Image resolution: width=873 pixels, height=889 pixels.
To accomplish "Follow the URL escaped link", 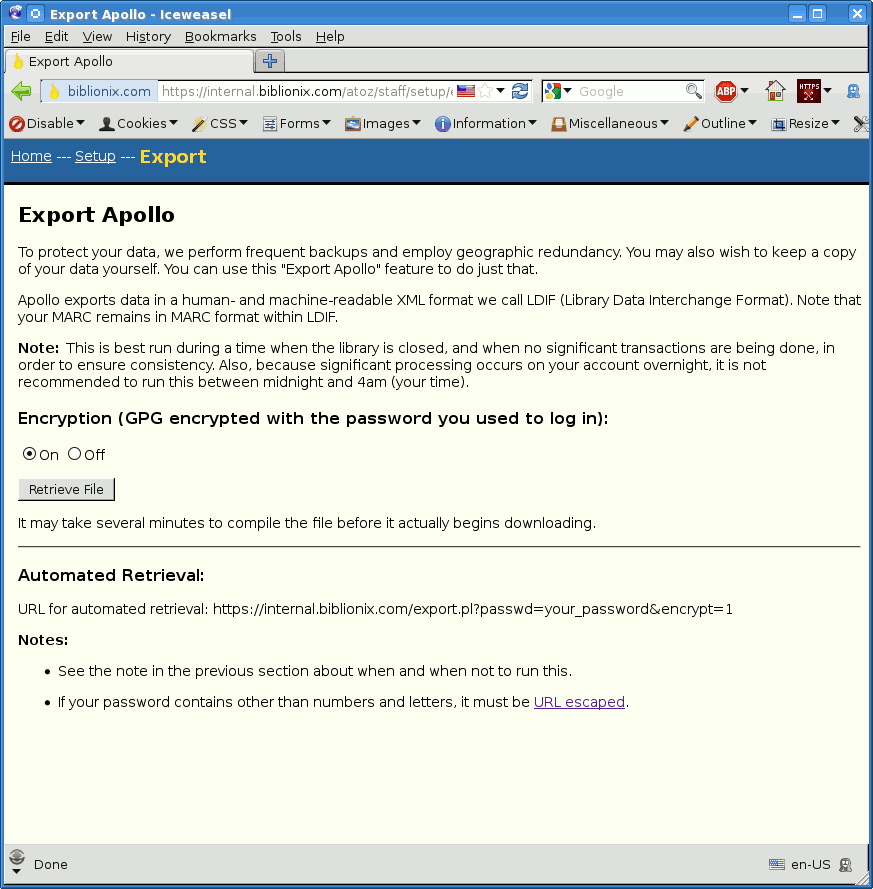I will coord(579,702).
